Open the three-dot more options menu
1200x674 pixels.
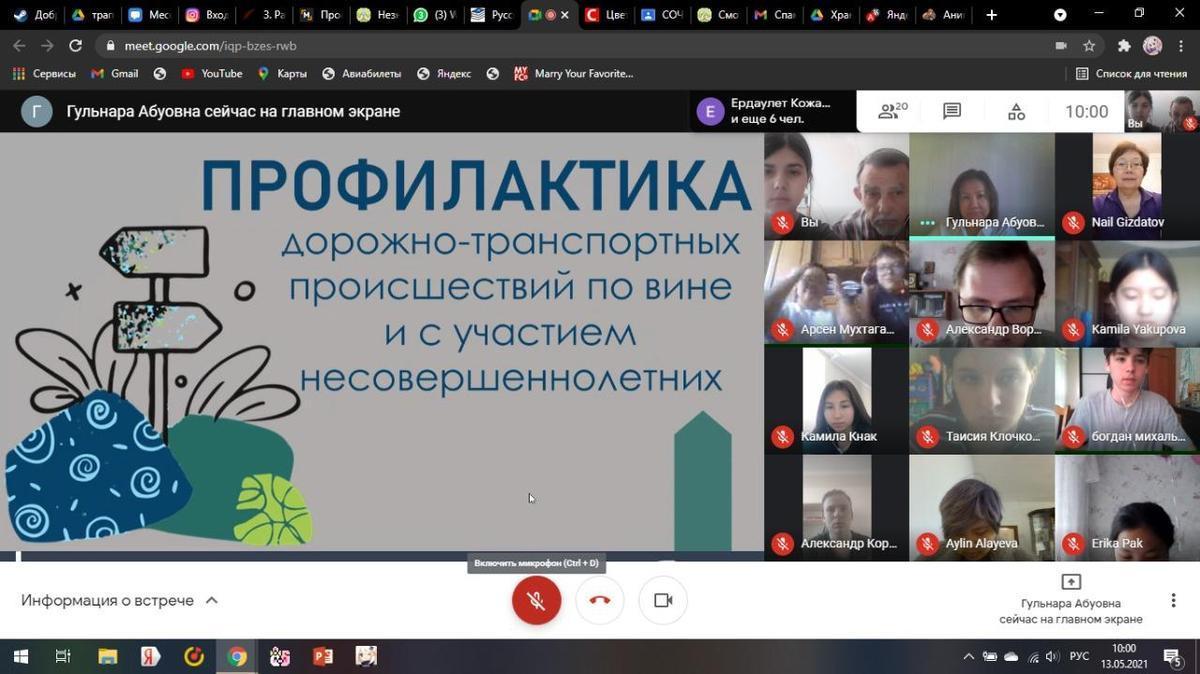[1173, 600]
